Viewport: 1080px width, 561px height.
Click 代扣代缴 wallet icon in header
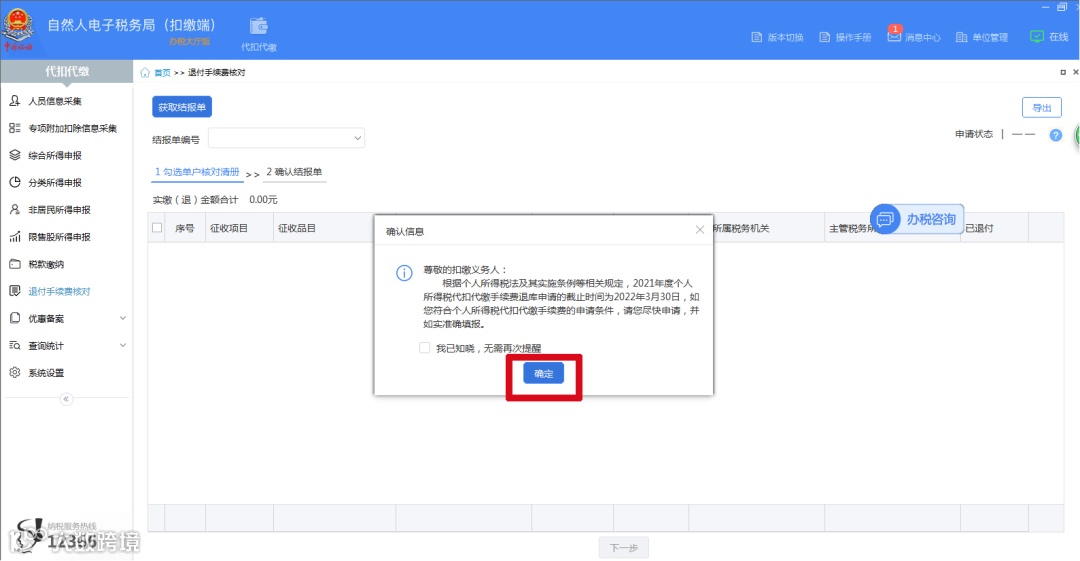point(258,26)
